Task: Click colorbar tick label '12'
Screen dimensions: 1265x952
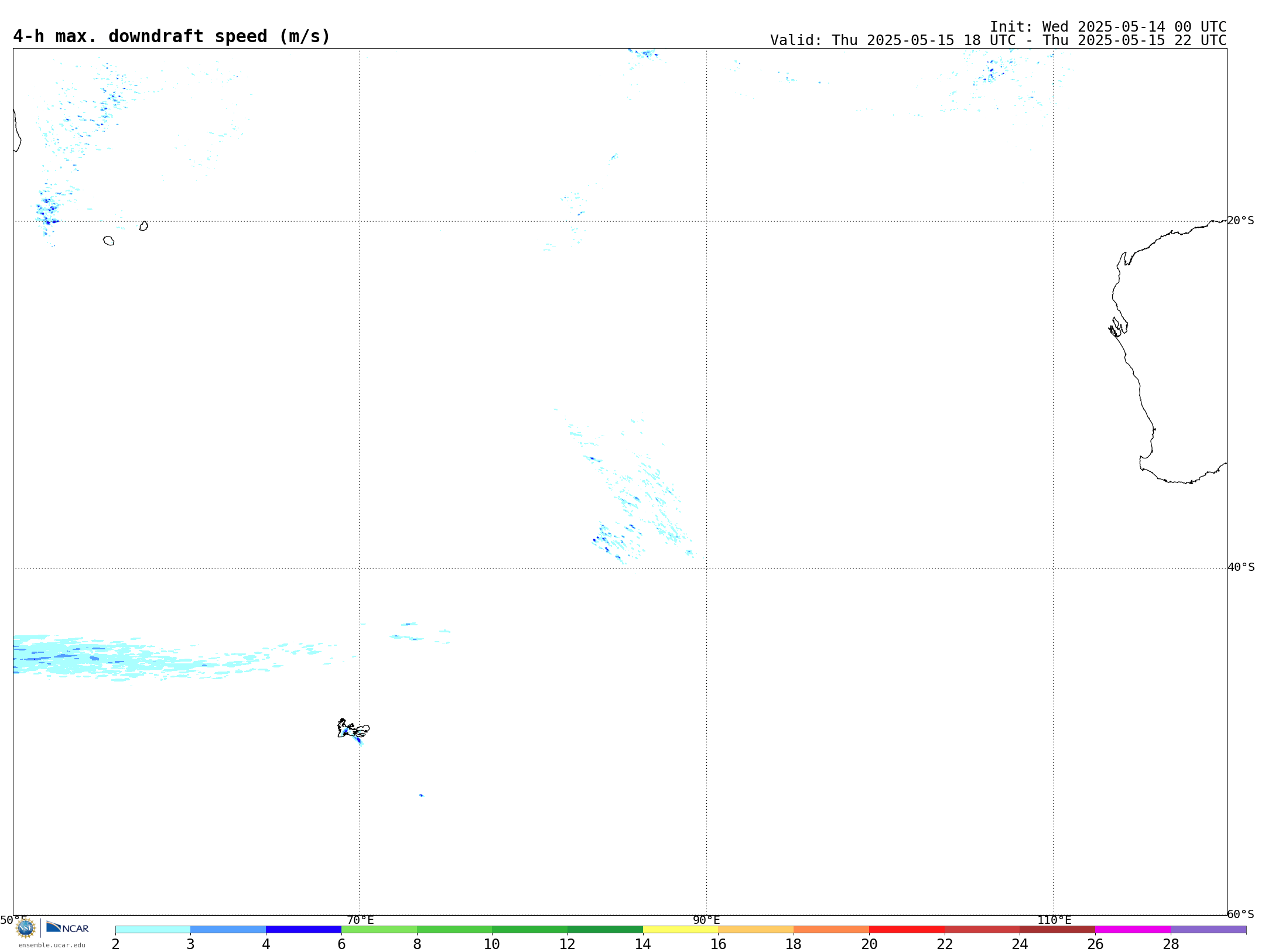Action: (567, 944)
